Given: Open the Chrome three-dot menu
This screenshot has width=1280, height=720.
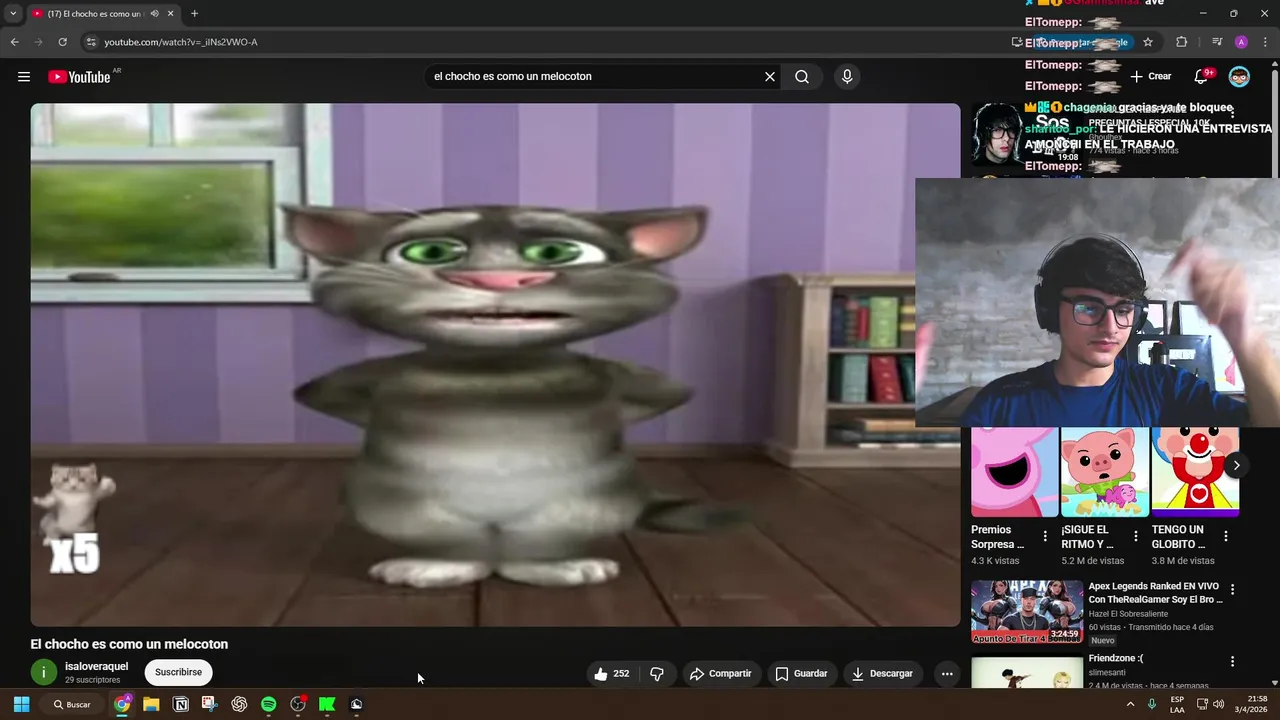Looking at the screenshot, I should [1265, 42].
